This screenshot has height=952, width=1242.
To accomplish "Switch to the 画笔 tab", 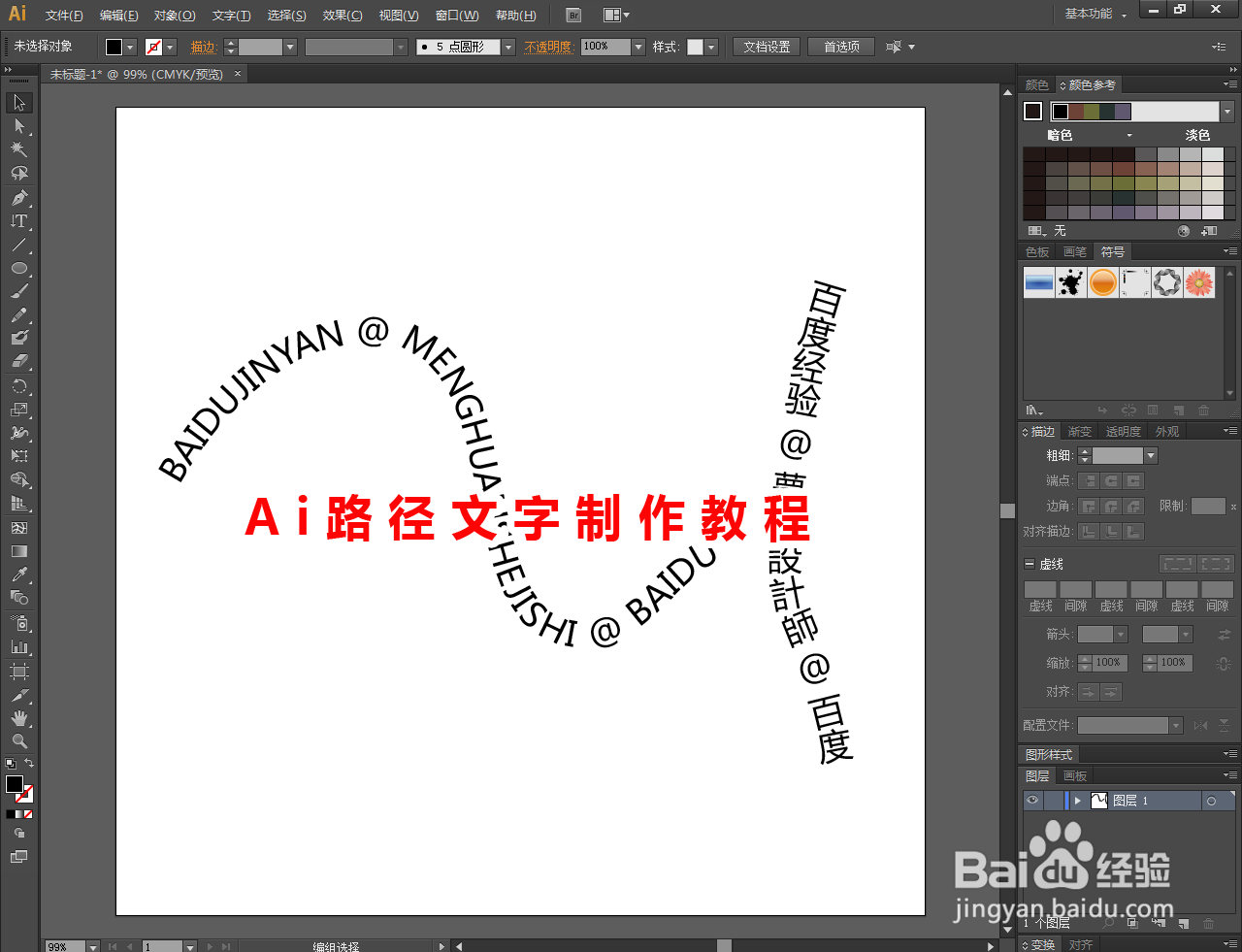I will (1075, 251).
